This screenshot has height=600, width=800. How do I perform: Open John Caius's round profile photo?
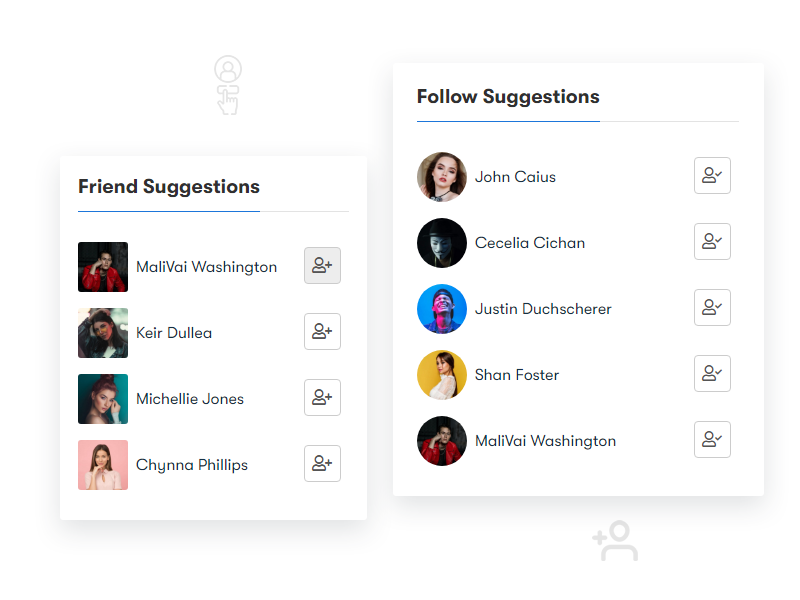442,177
